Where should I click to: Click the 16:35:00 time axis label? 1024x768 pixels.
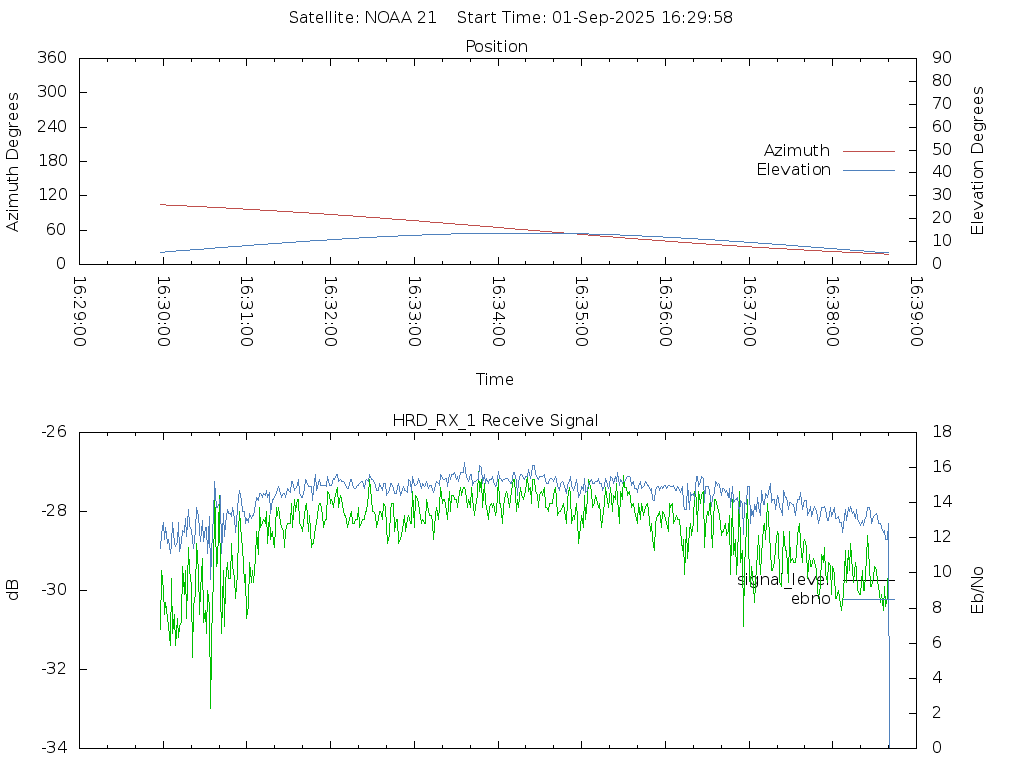581,312
